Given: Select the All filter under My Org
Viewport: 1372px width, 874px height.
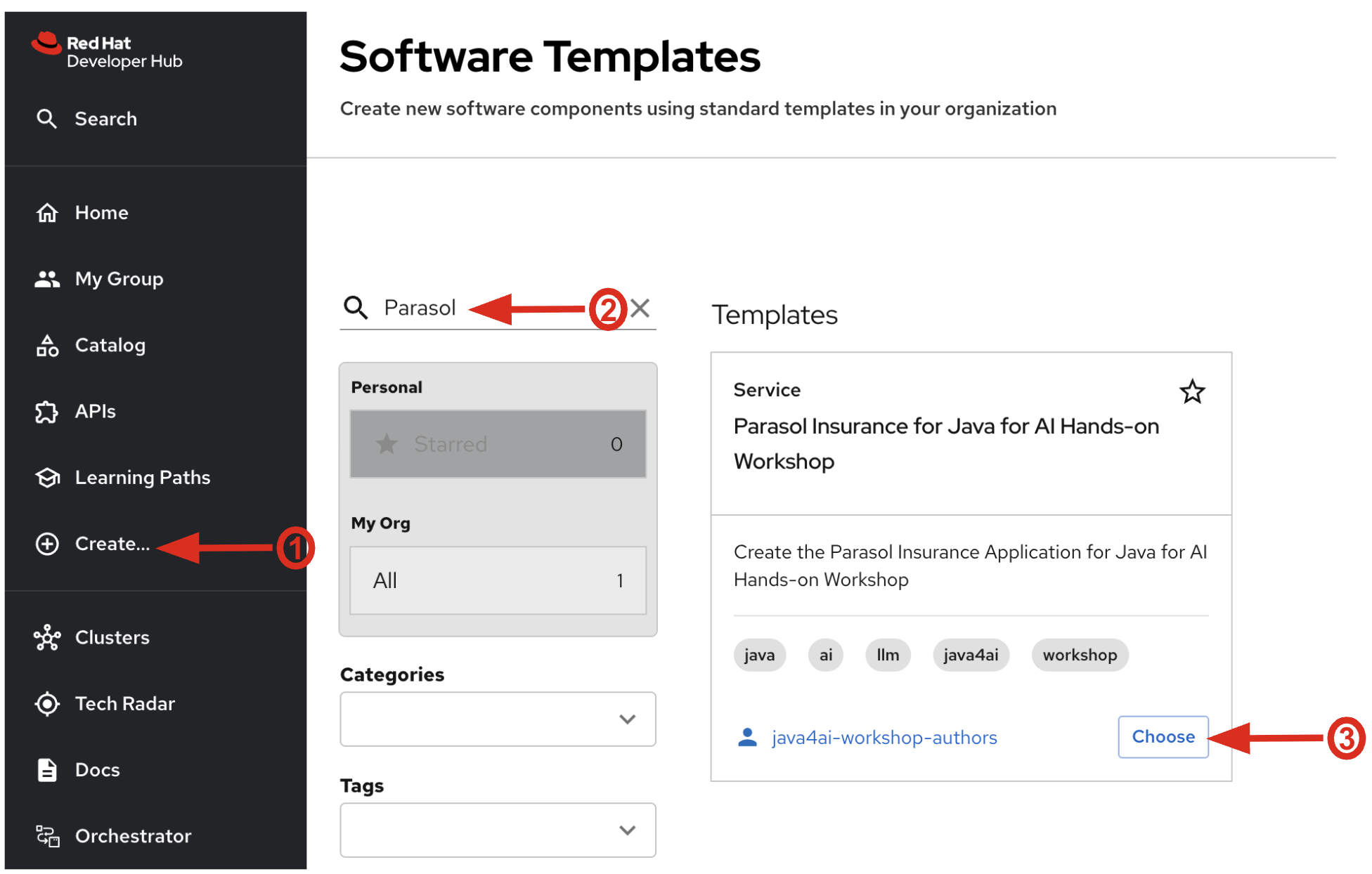Looking at the screenshot, I should [x=498, y=580].
